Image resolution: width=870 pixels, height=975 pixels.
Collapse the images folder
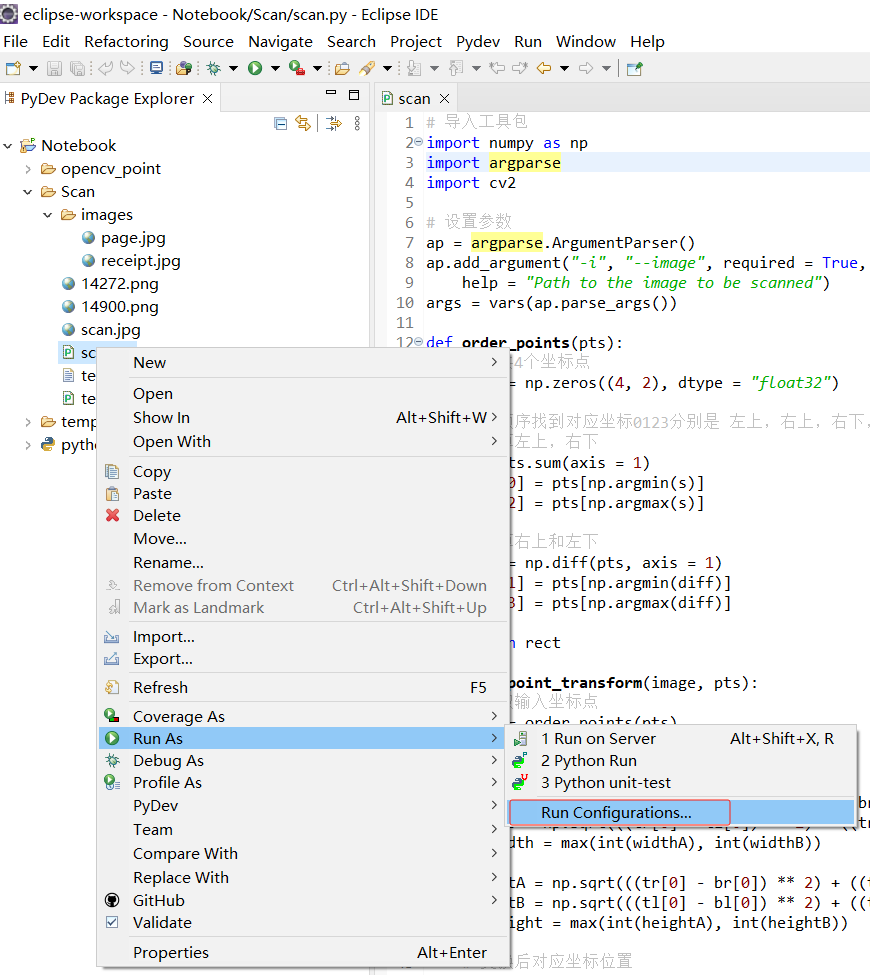47,215
